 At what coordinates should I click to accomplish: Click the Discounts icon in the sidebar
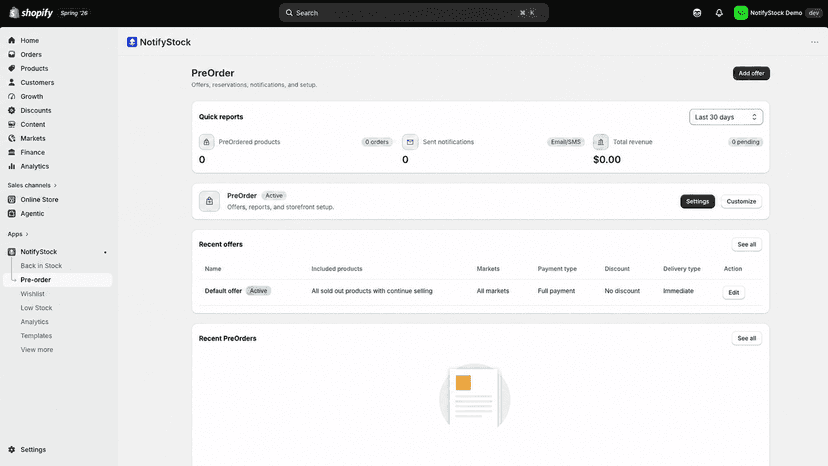[12, 110]
